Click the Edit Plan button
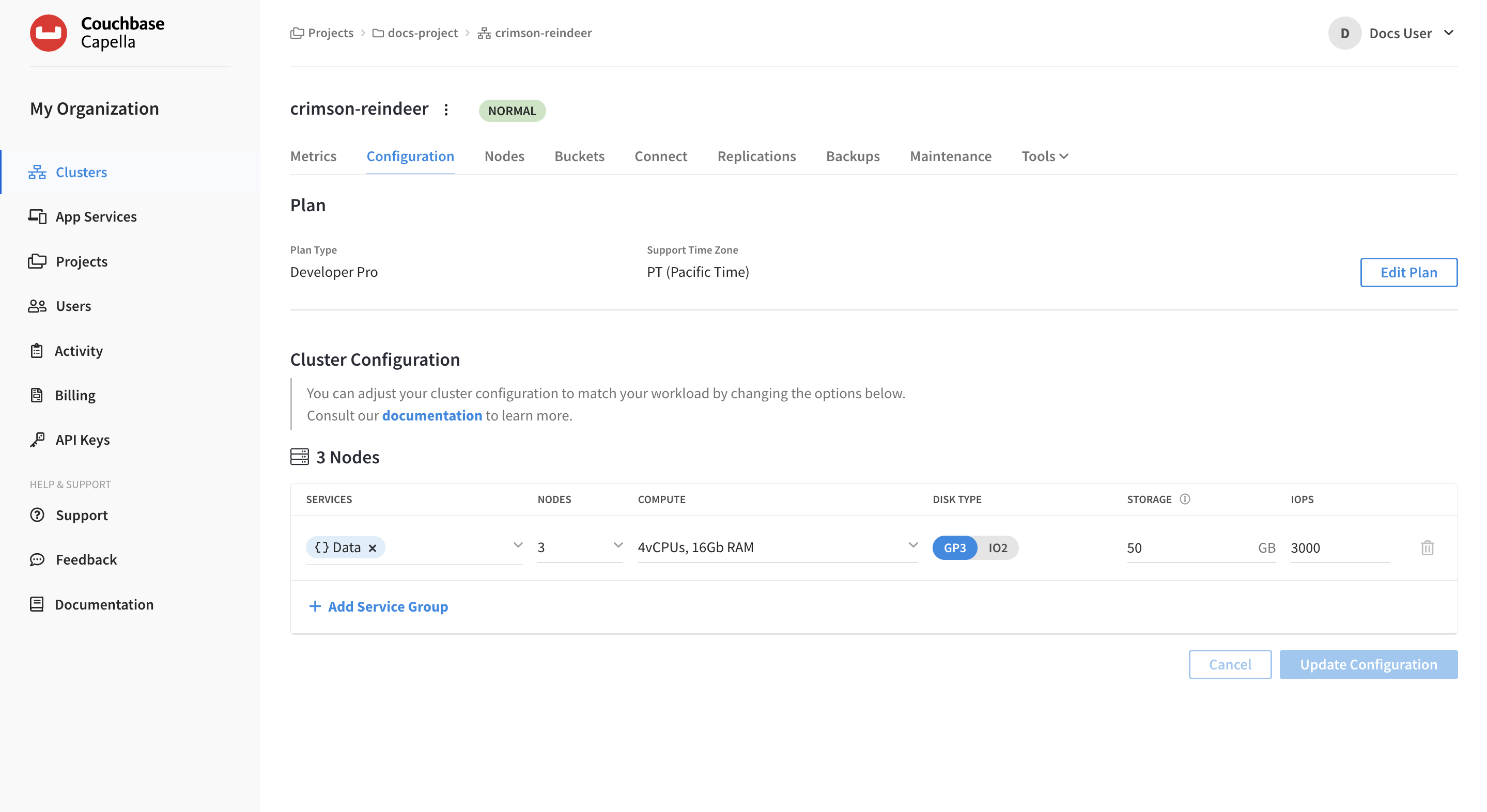Screen dimensions: 1487x812 [1408, 272]
